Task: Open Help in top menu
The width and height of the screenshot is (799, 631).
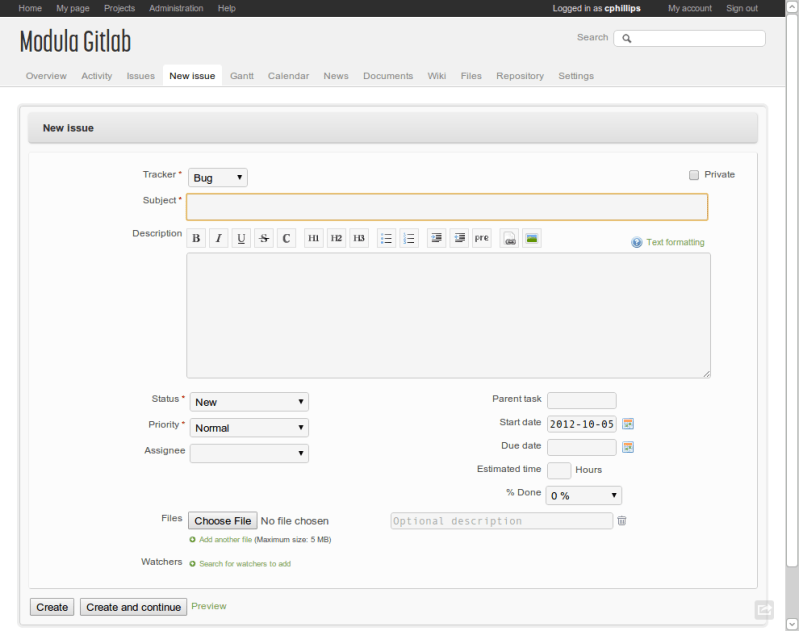Action: [227, 8]
